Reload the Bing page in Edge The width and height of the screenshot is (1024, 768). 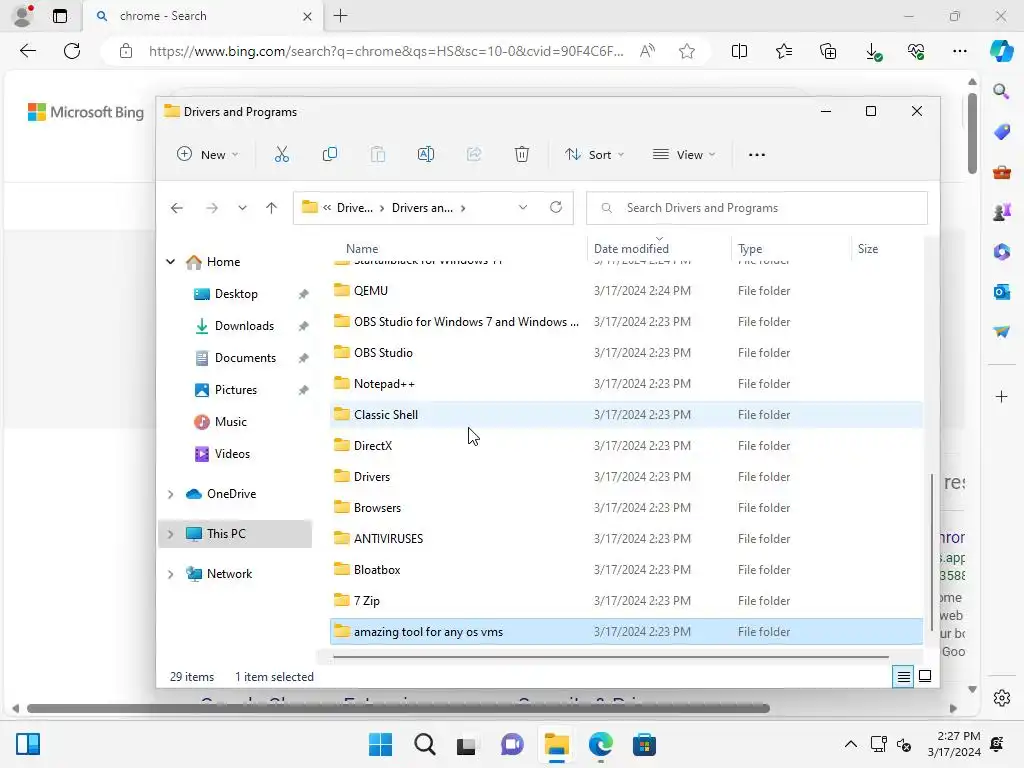[x=72, y=51]
